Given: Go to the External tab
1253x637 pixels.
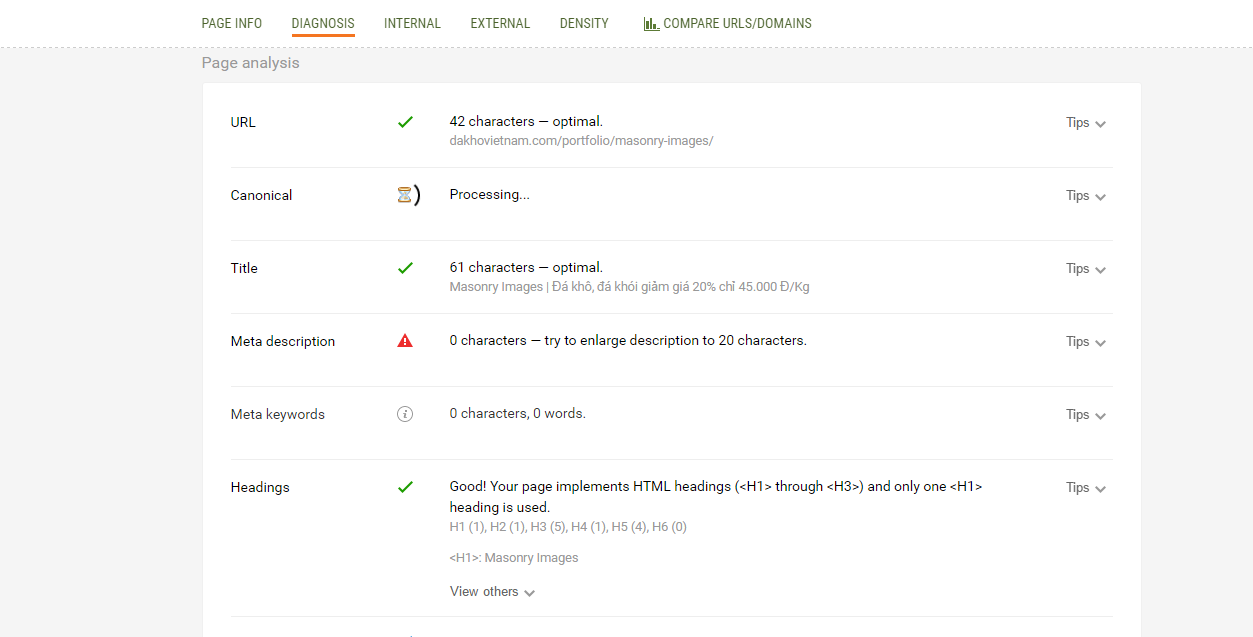Looking at the screenshot, I should click(500, 23).
